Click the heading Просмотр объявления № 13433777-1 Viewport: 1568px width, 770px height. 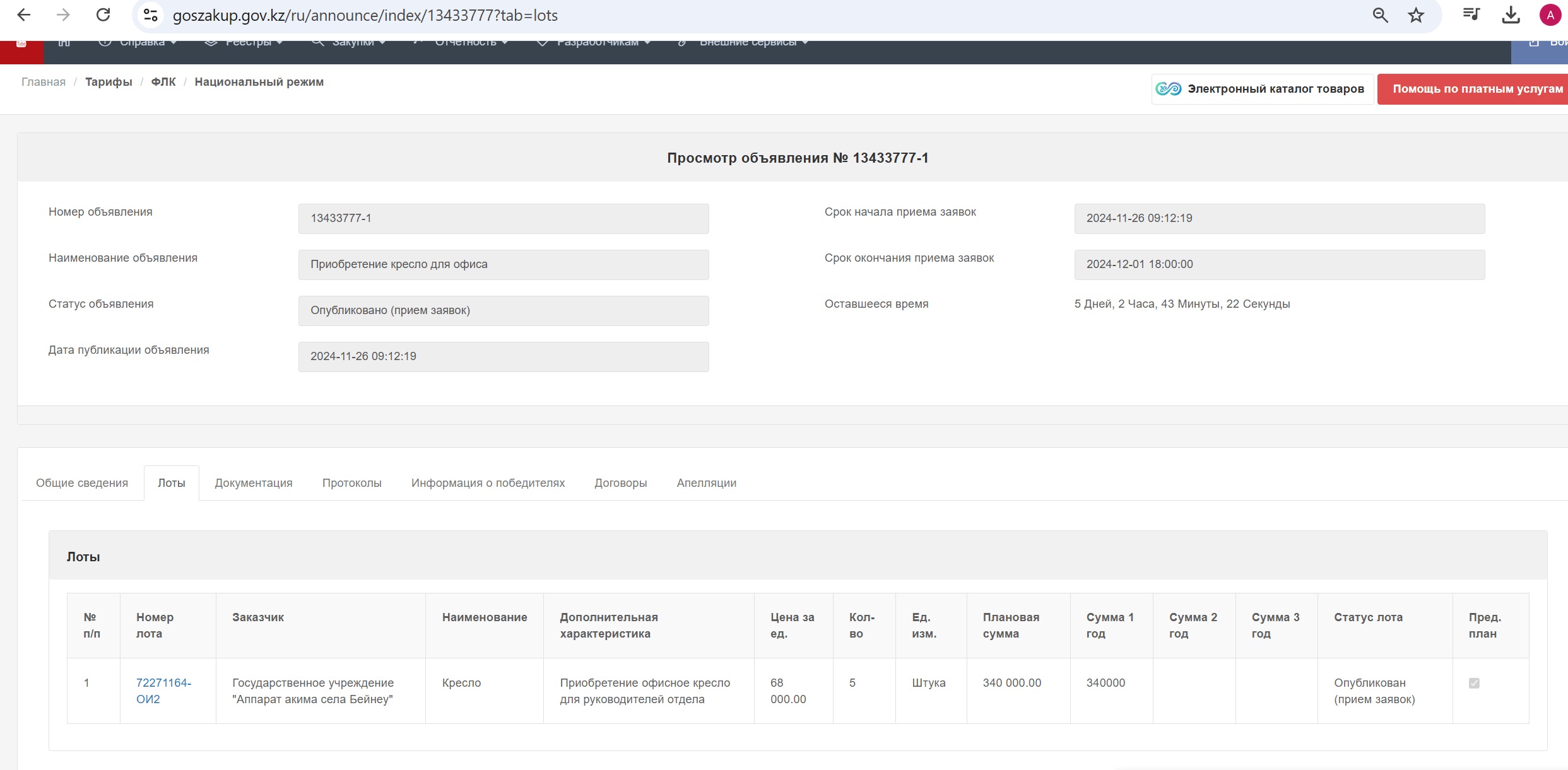click(798, 158)
